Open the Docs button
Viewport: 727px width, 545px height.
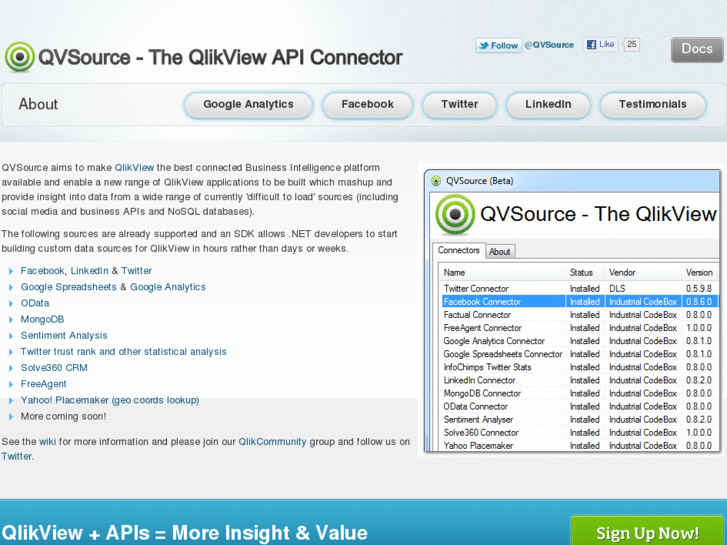coord(697,49)
